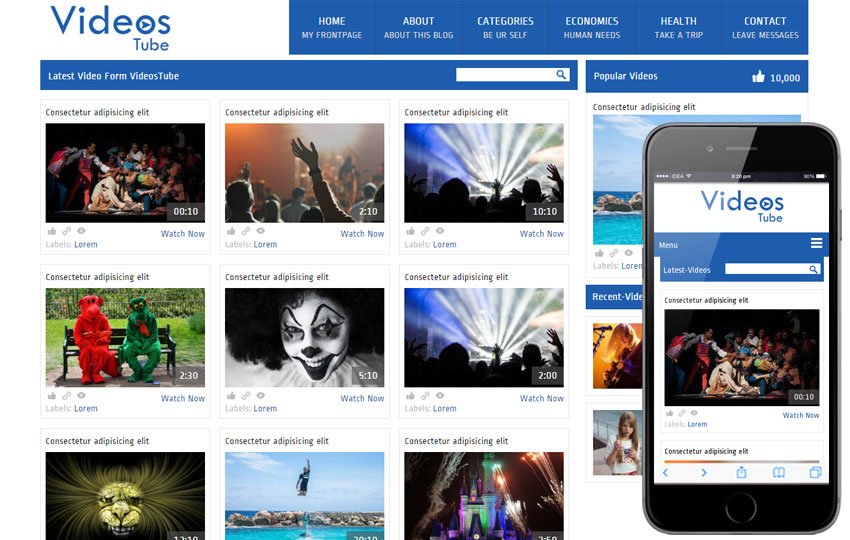The width and height of the screenshot is (850, 540).
Task: Open the castle fireworks video thumbnail
Action: (484, 496)
